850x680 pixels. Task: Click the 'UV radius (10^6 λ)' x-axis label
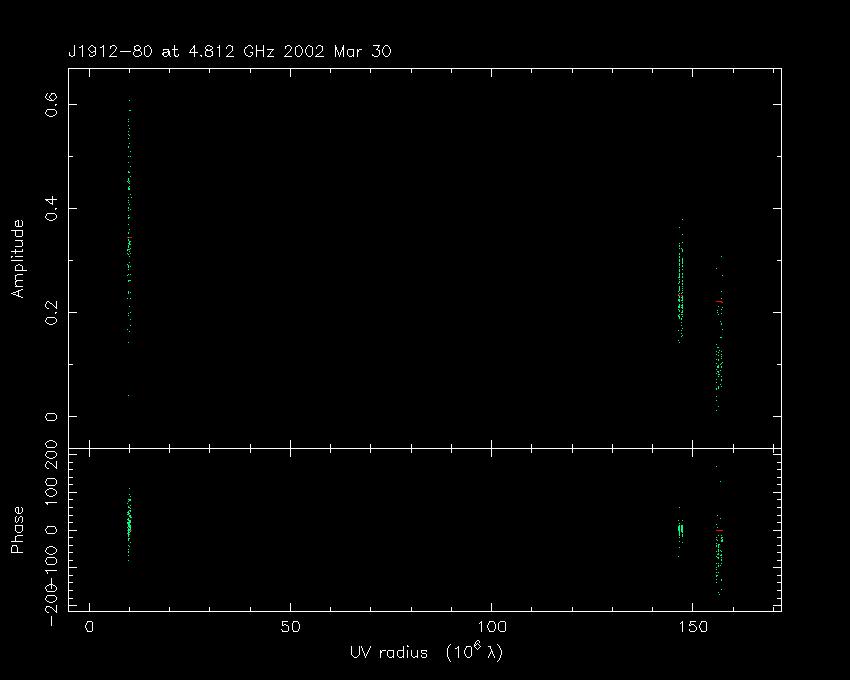click(427, 652)
